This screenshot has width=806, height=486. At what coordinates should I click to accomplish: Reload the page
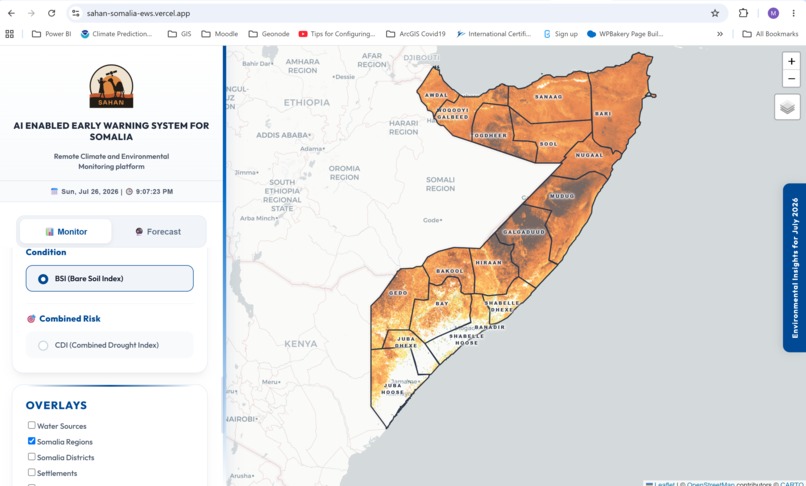click(51, 13)
